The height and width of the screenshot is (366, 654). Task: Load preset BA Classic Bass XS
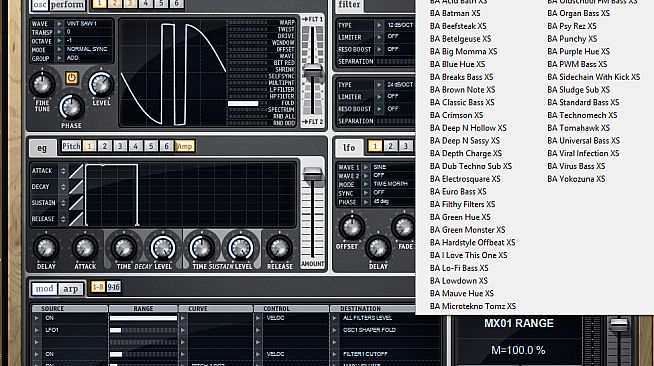[462, 102]
